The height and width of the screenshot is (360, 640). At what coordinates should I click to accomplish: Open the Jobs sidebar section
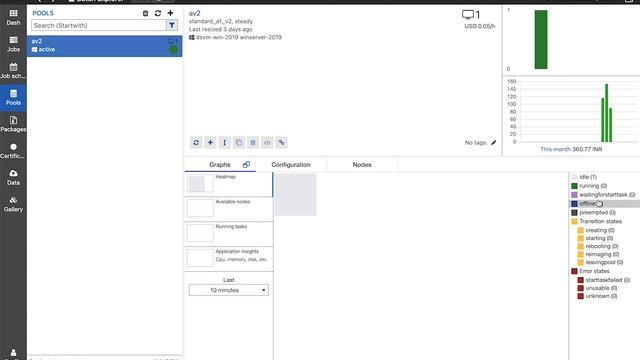point(13,44)
